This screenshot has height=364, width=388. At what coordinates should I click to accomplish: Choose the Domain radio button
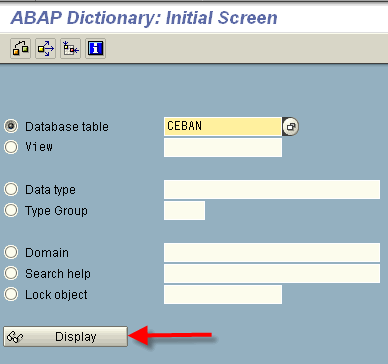pos(11,252)
